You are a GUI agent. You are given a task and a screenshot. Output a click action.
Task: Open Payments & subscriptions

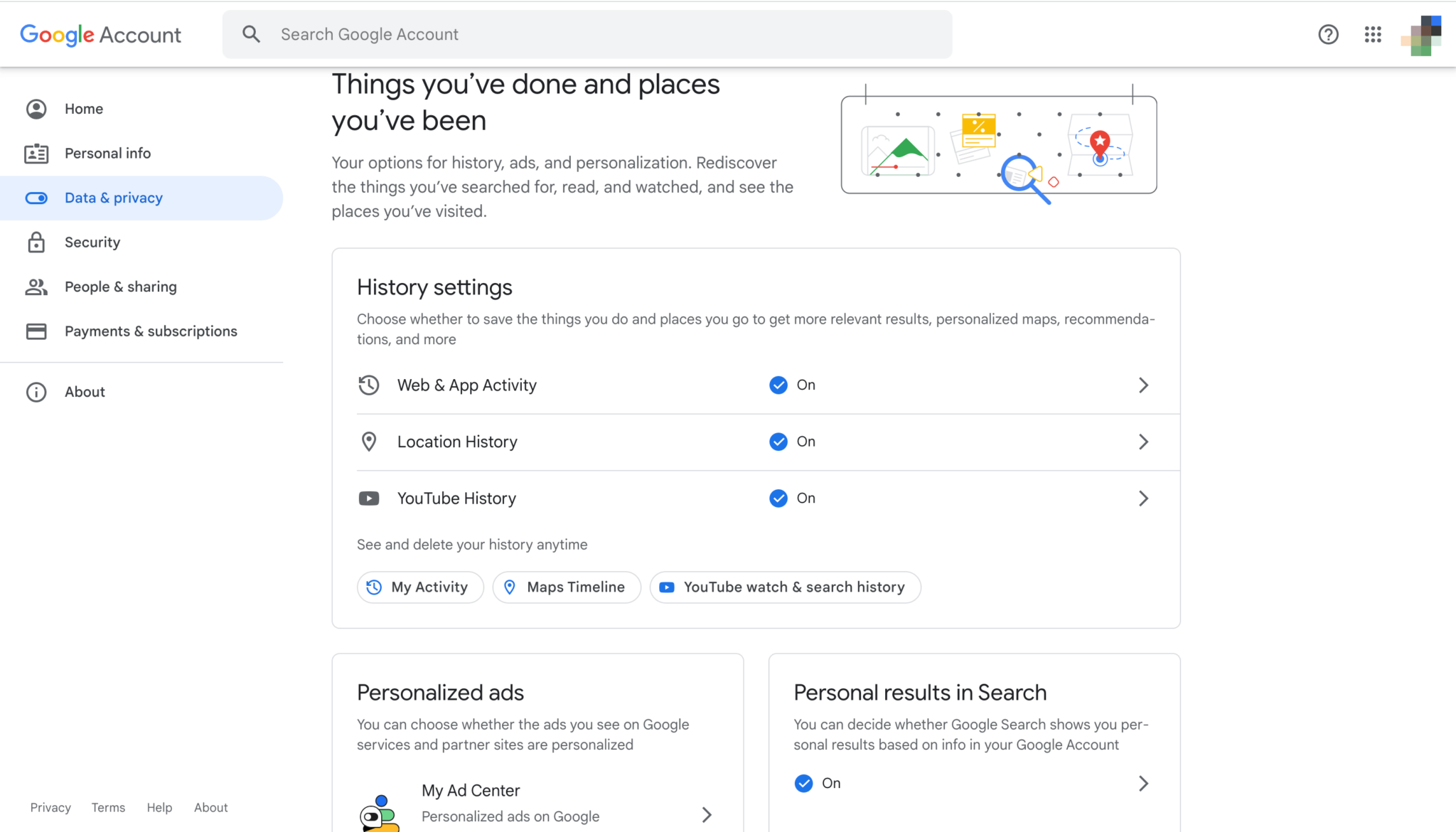click(141, 331)
